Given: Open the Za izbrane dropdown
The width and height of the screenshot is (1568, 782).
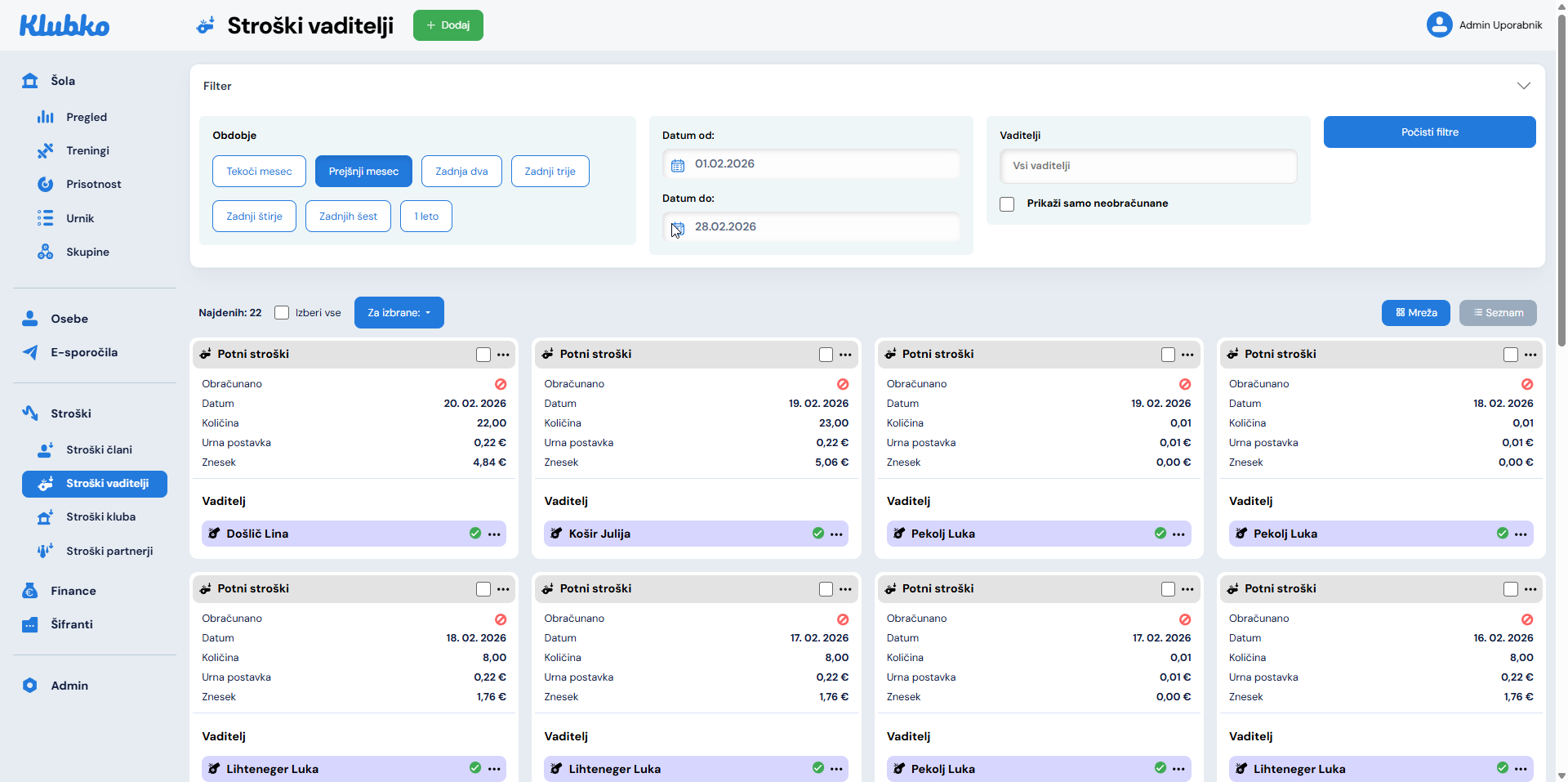Looking at the screenshot, I should (399, 313).
